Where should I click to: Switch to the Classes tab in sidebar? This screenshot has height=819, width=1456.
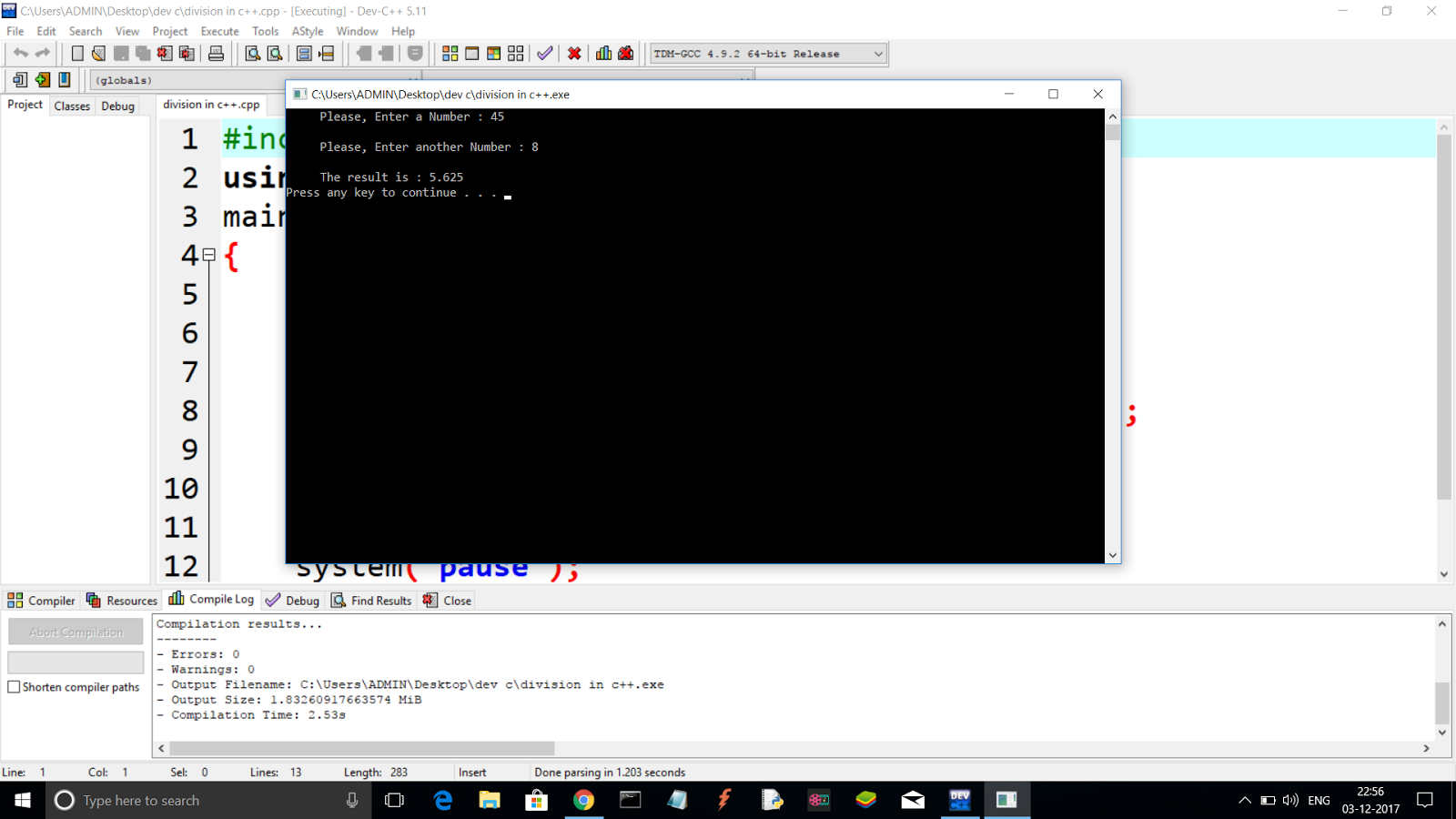72,106
